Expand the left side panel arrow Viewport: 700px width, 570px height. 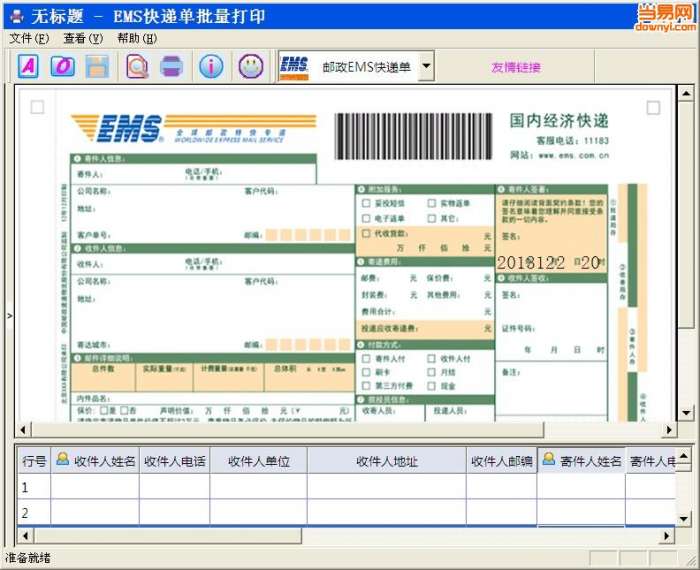coord(9,316)
